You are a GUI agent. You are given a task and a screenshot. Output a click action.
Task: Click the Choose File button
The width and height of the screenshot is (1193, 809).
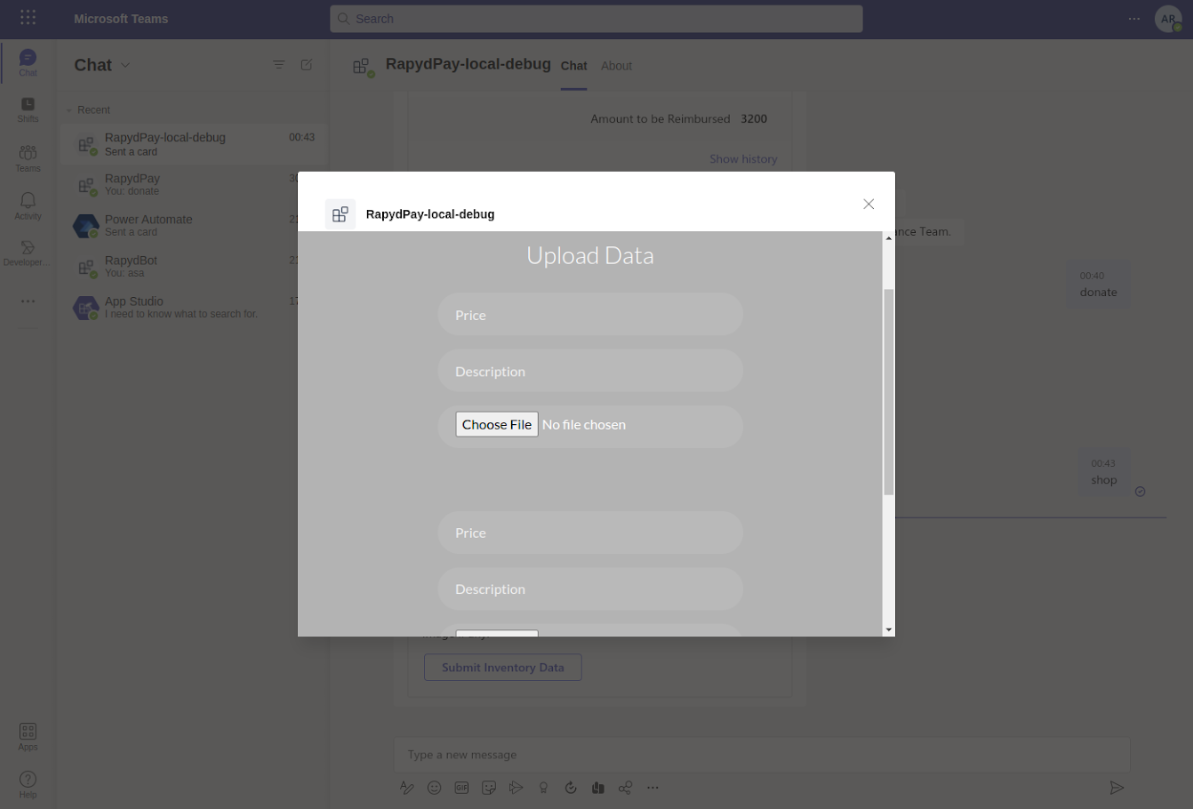coord(497,425)
